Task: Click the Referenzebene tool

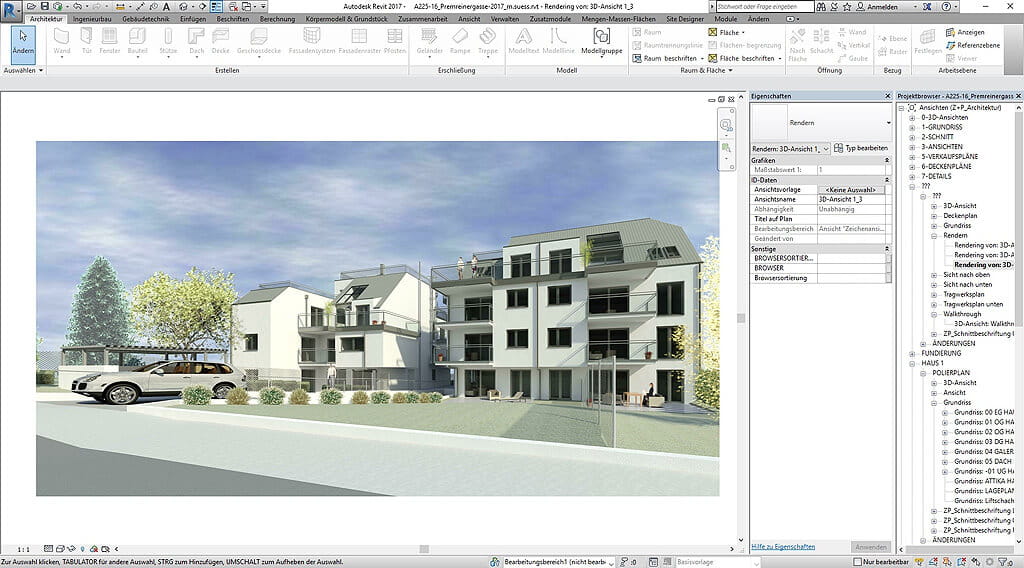Action: (x=978, y=45)
